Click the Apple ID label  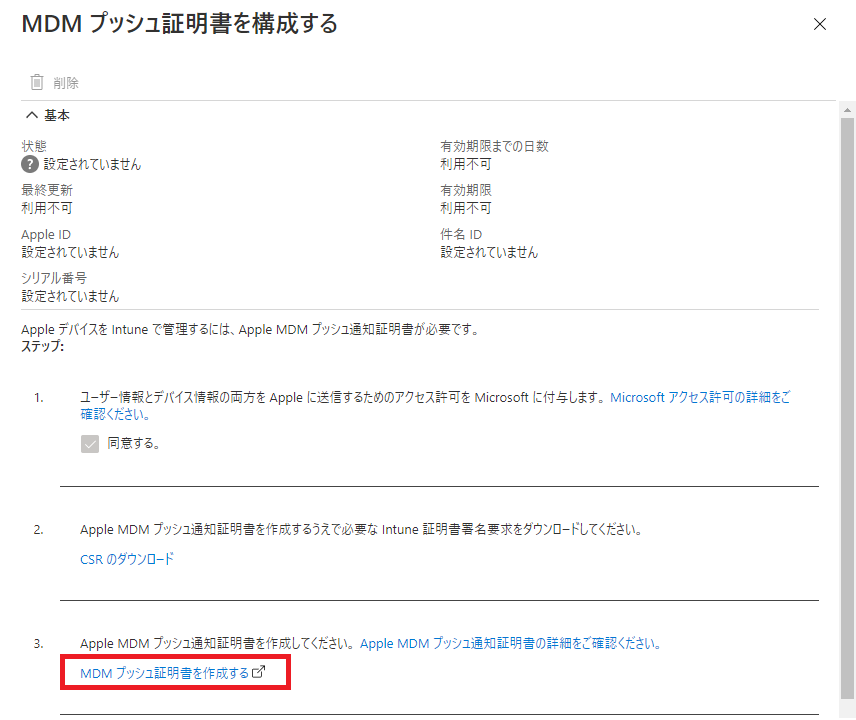tap(46, 234)
